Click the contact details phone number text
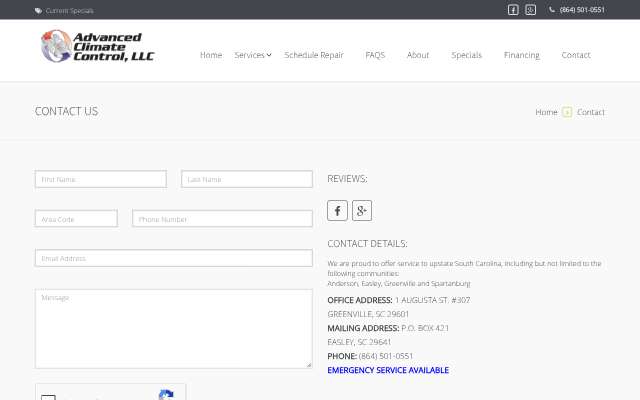The height and width of the screenshot is (400, 640). [x=386, y=356]
